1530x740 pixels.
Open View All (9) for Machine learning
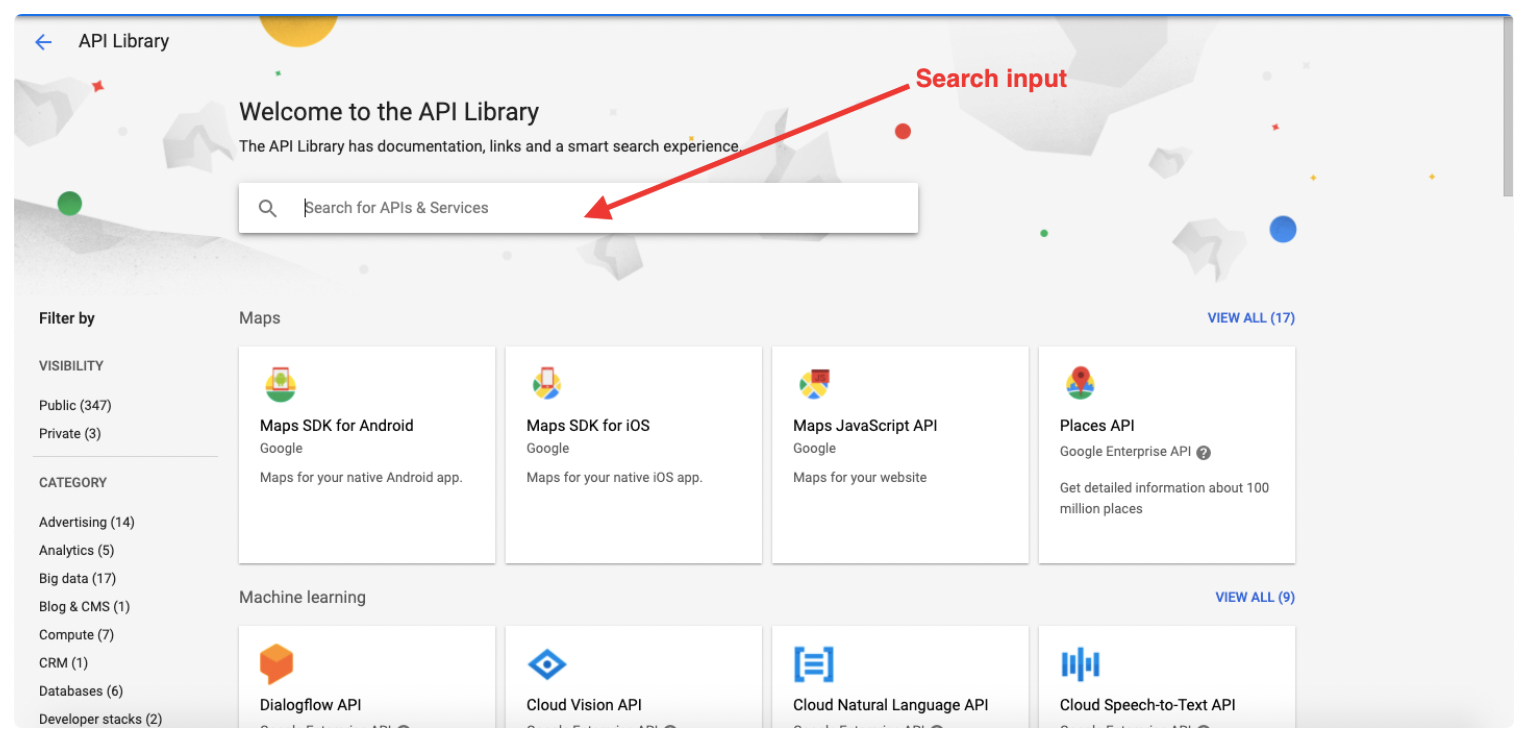1255,597
